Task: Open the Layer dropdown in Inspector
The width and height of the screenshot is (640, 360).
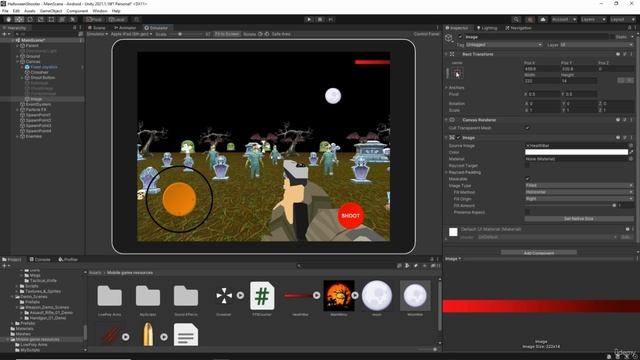Action: (596, 45)
